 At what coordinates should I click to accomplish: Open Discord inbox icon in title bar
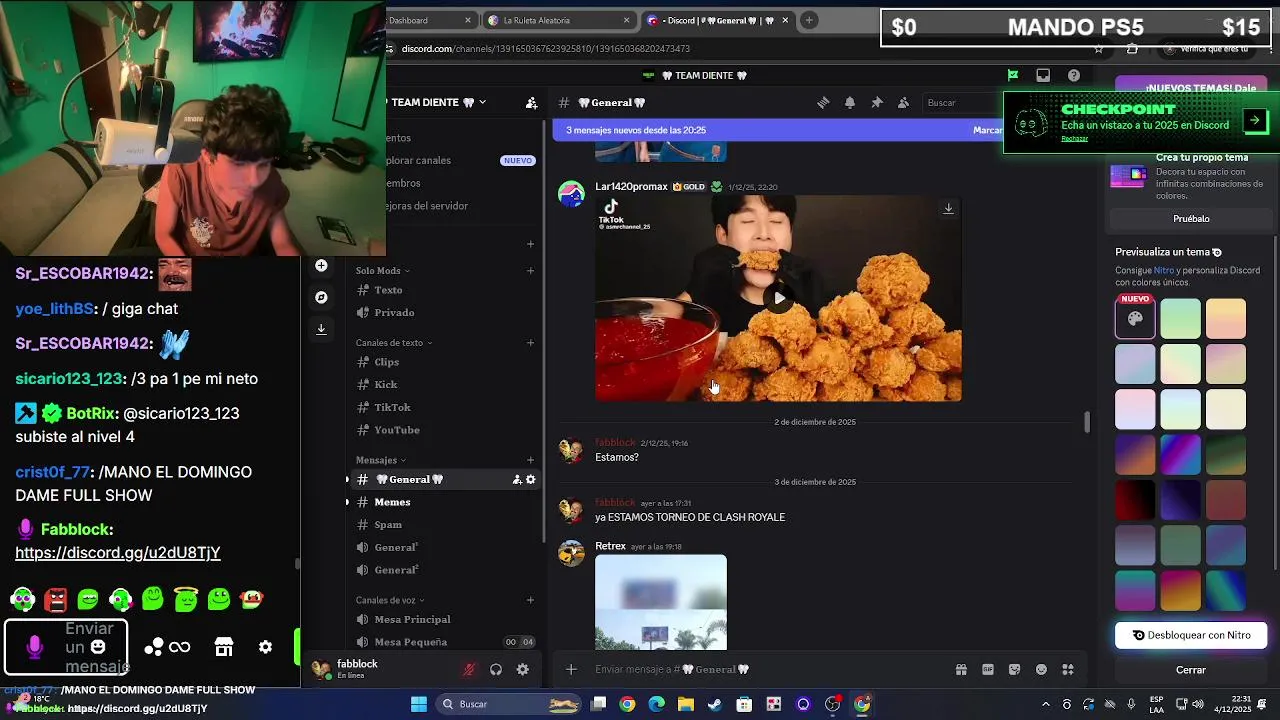point(1043,75)
